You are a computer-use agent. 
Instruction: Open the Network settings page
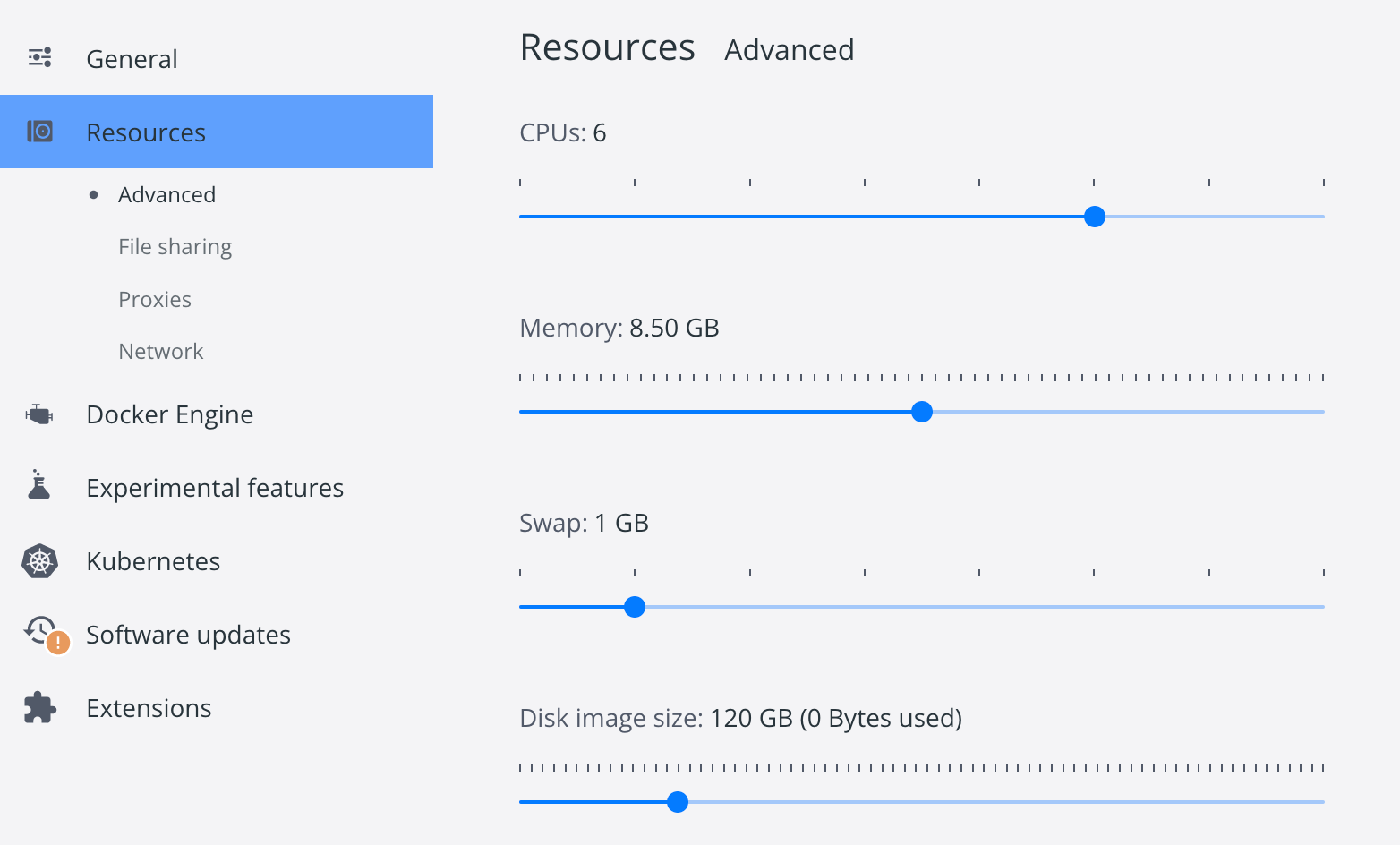(x=161, y=351)
